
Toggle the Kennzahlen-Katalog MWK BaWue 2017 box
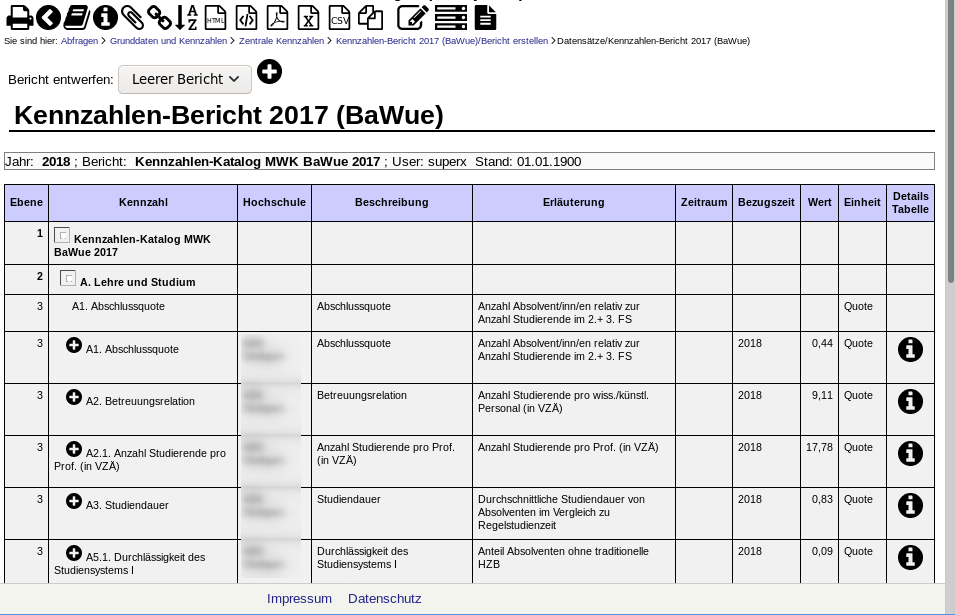coord(62,236)
